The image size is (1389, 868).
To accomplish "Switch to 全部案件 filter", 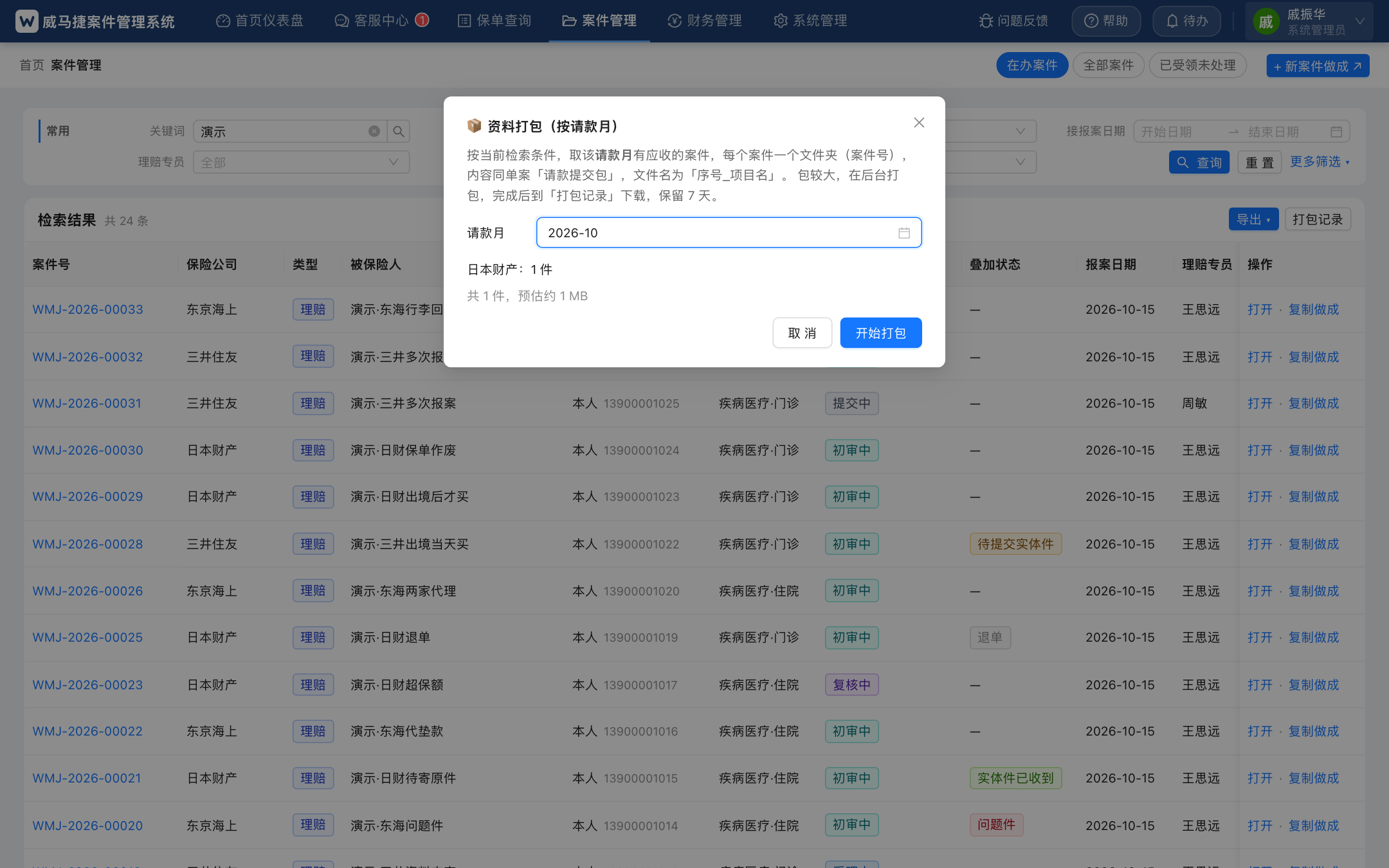I will coord(1109,65).
